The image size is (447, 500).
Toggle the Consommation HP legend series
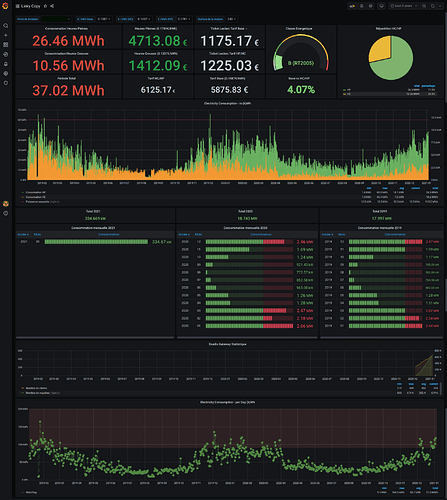point(36,192)
